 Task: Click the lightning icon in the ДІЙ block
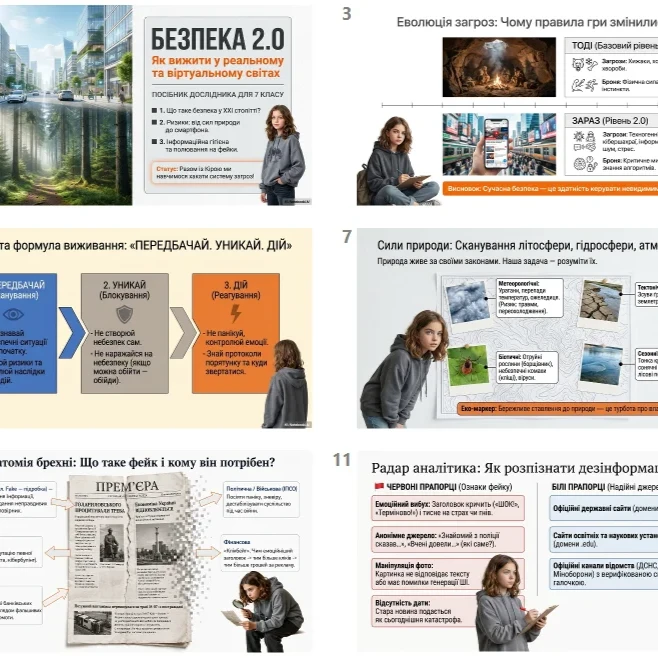click(x=236, y=313)
